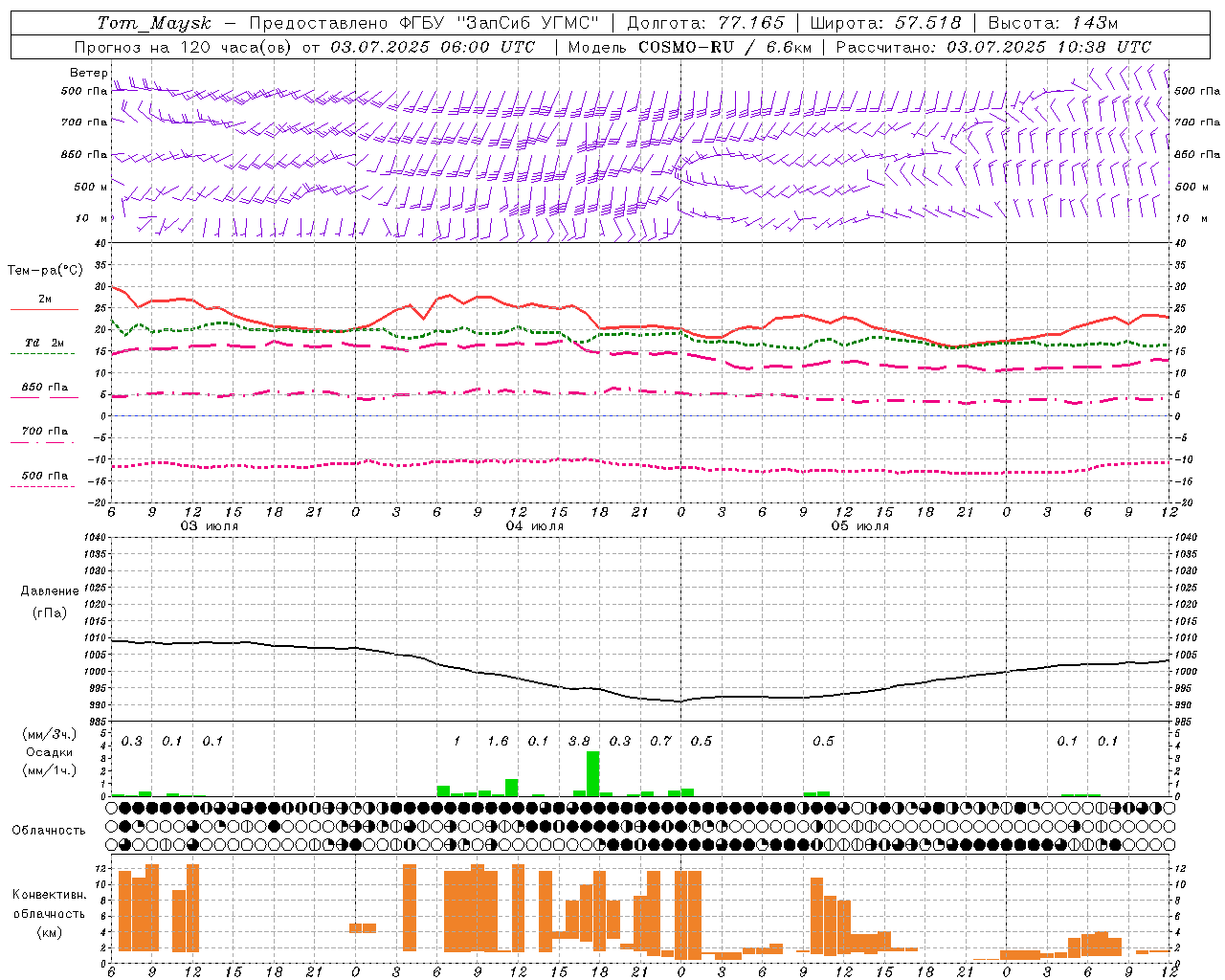Viewport: 1225px width, 980px height.
Task: Click the latitude value Широта: 57.518
Action: (885, 23)
